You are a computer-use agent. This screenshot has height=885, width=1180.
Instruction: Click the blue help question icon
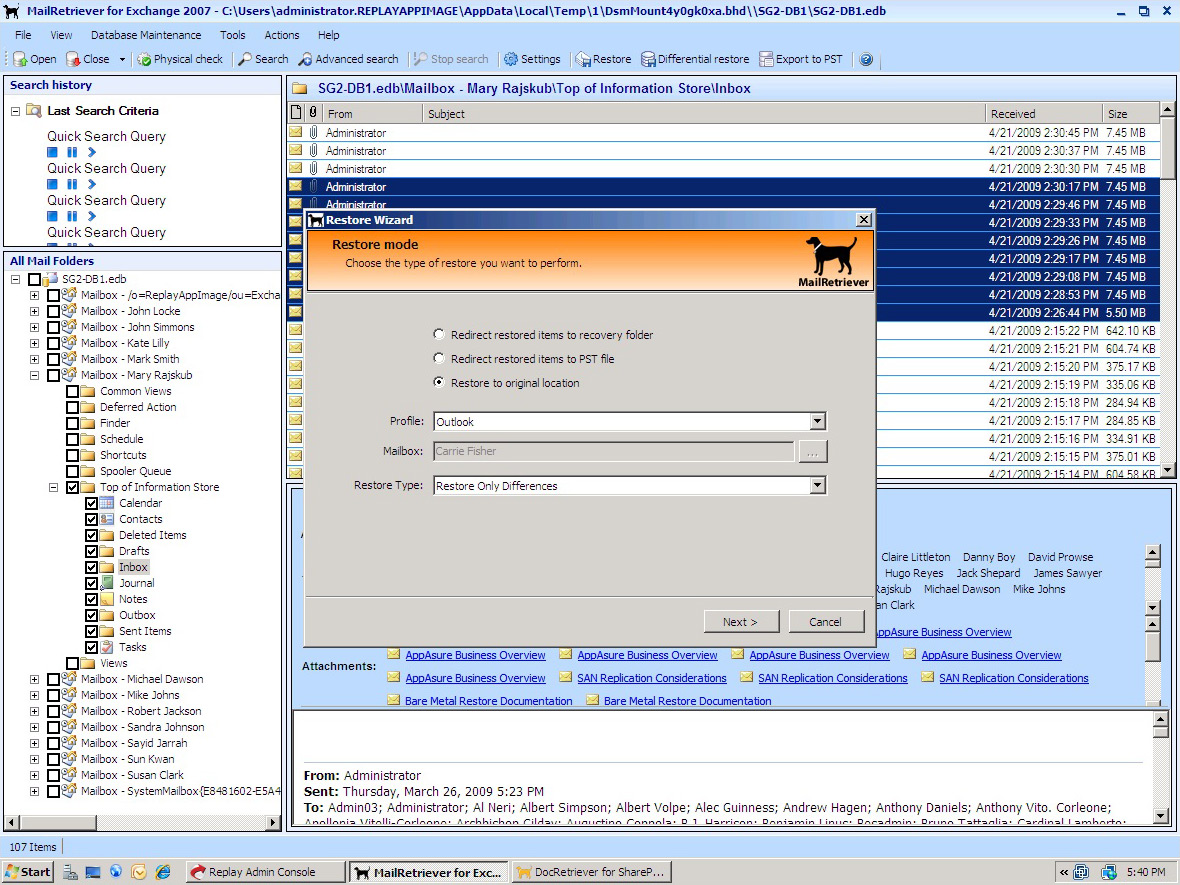866,59
